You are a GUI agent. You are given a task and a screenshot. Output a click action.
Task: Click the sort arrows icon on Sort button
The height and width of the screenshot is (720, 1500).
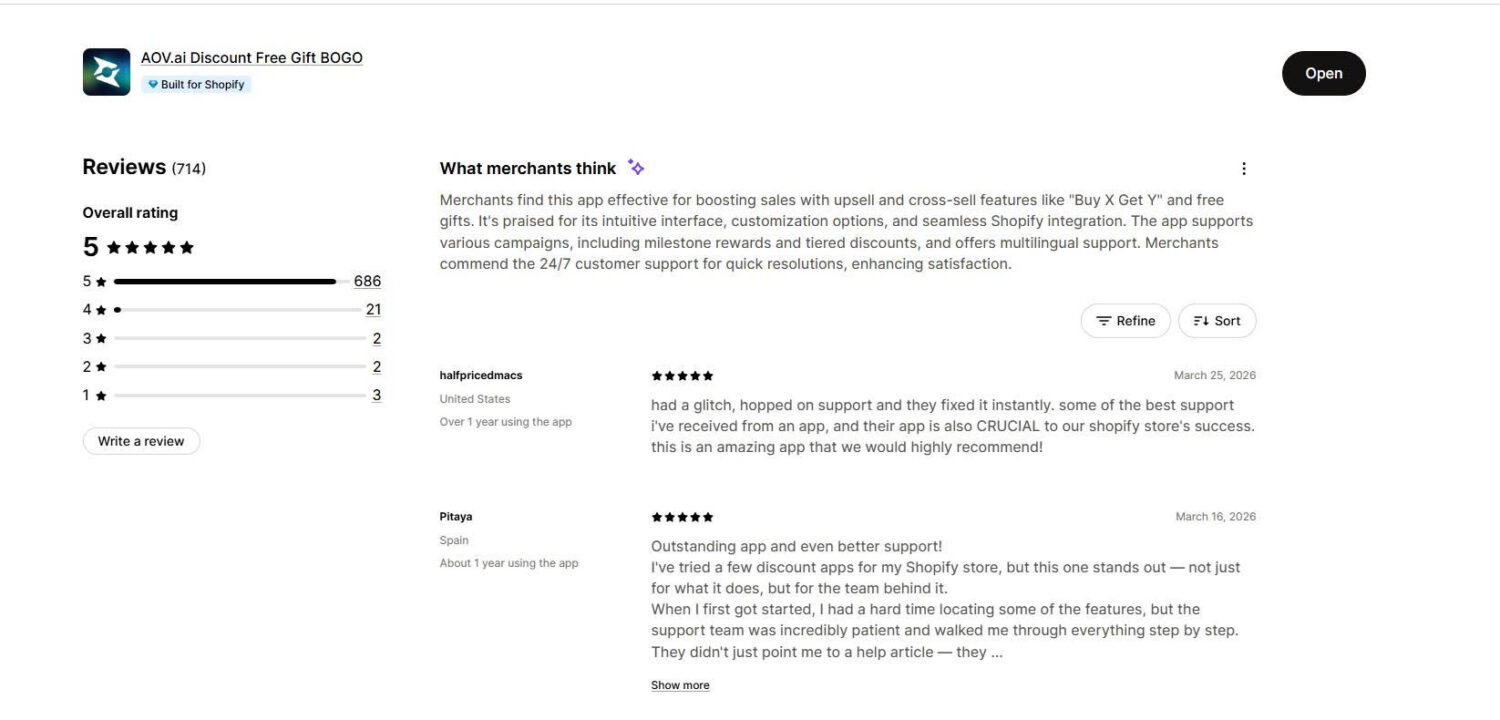(x=1200, y=320)
